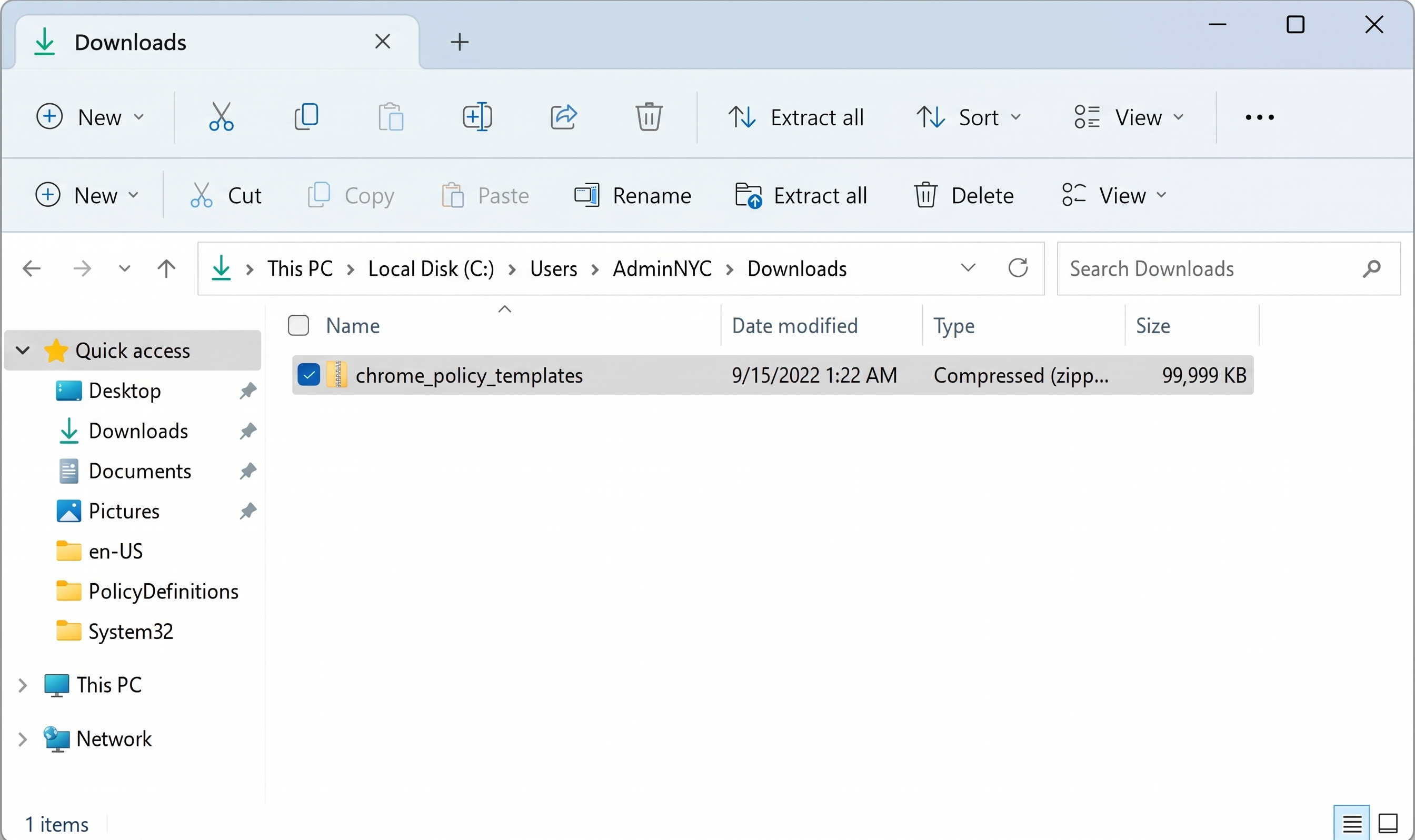Go up one folder level arrow
The width and height of the screenshot is (1415, 840).
(x=166, y=268)
